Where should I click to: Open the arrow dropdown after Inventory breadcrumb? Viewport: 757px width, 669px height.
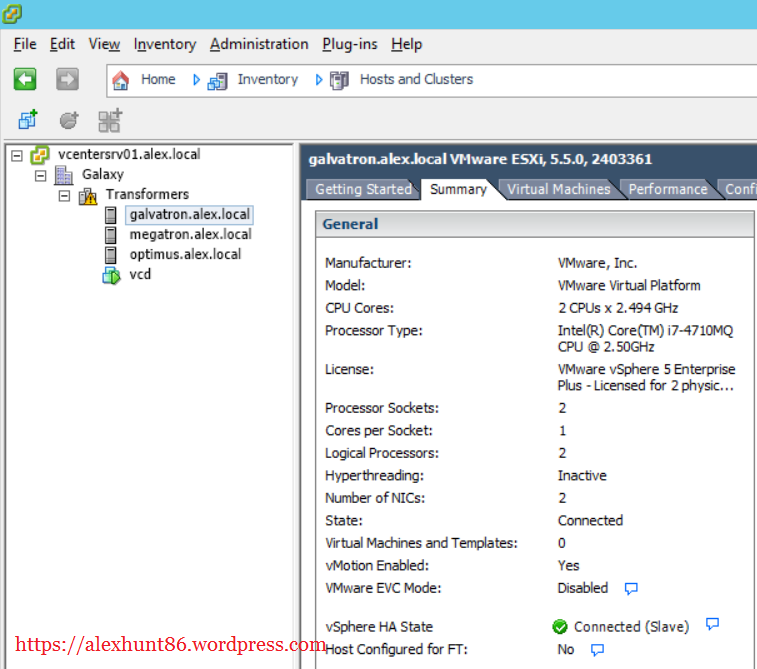319,80
